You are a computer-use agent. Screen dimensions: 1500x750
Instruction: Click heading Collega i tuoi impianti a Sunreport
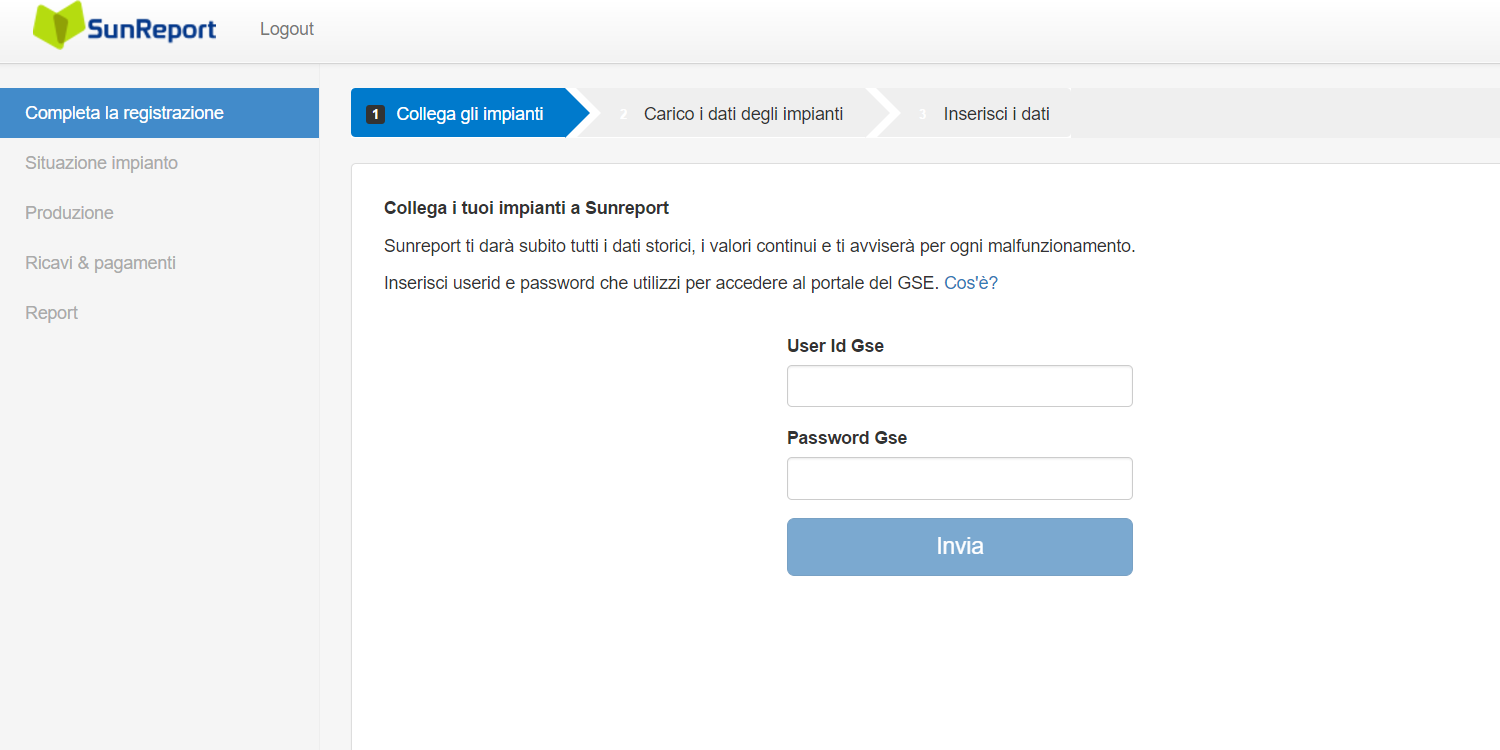coord(526,208)
